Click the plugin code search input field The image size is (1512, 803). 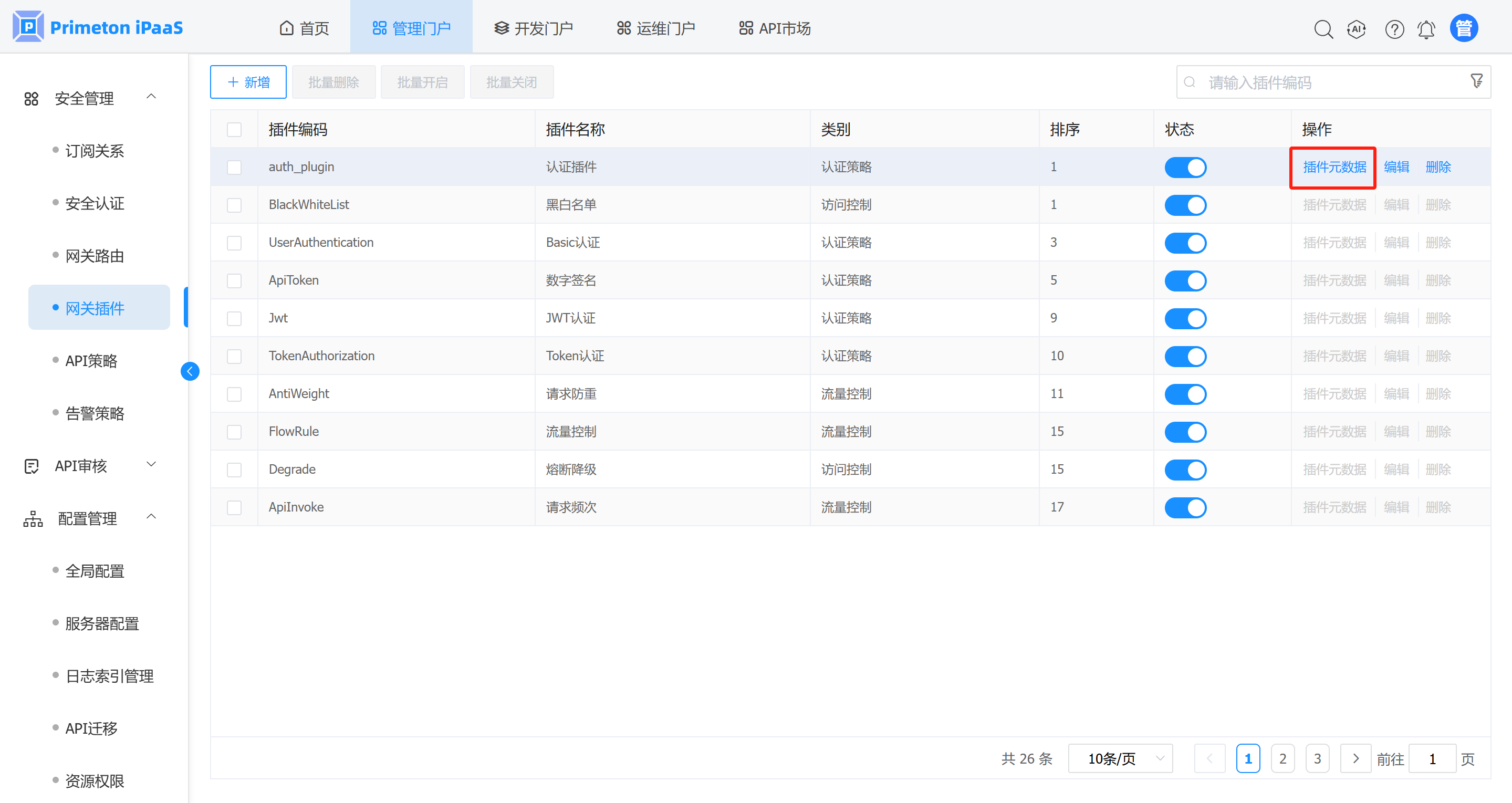[x=1327, y=83]
